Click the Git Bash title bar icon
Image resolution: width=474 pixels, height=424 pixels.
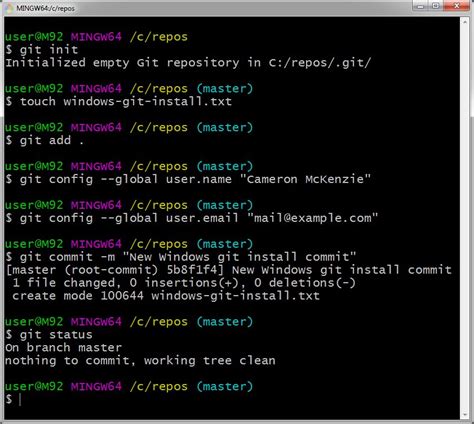[9, 8]
